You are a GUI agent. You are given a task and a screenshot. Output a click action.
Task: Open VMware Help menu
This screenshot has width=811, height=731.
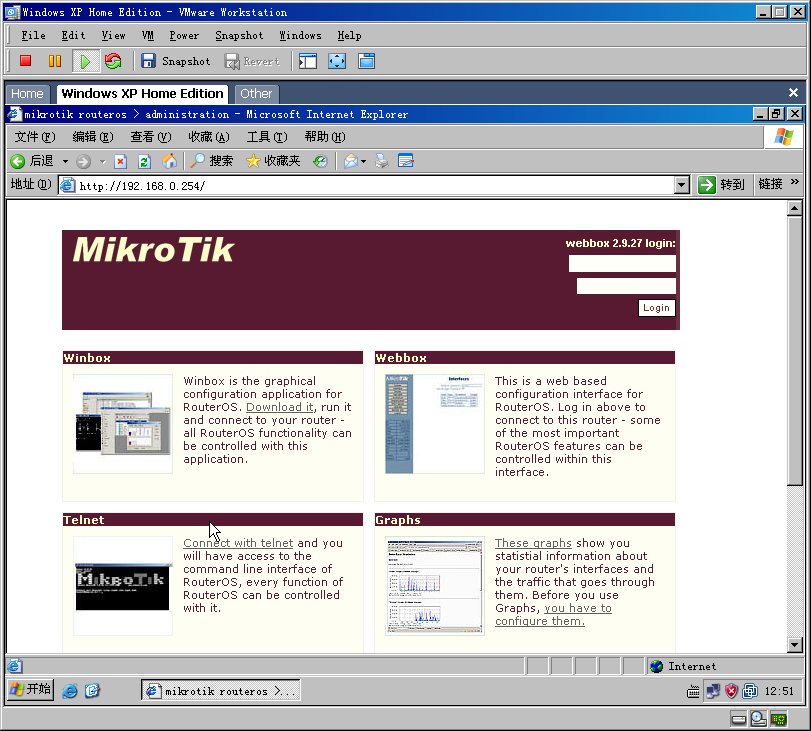(349, 35)
